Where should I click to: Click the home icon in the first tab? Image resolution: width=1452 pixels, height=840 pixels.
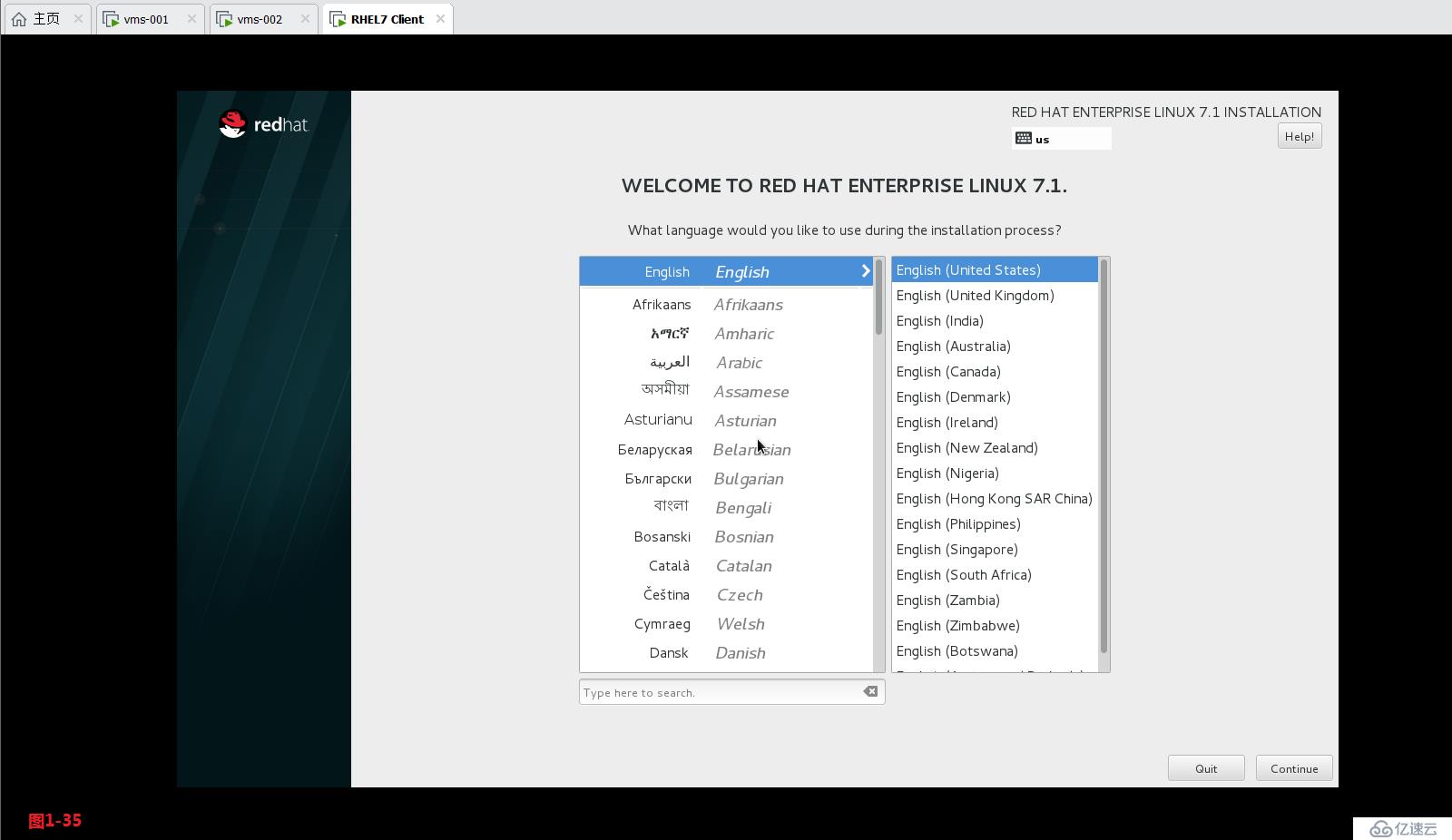[19, 19]
